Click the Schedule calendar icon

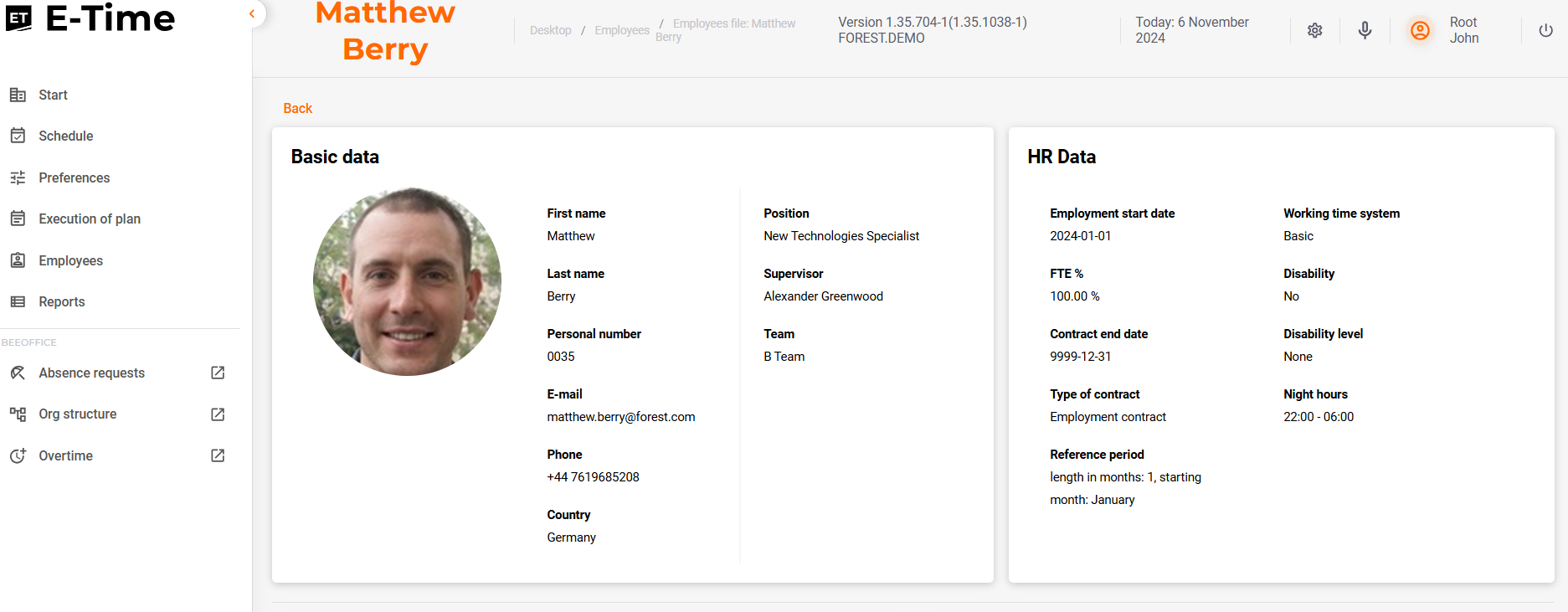[18, 136]
